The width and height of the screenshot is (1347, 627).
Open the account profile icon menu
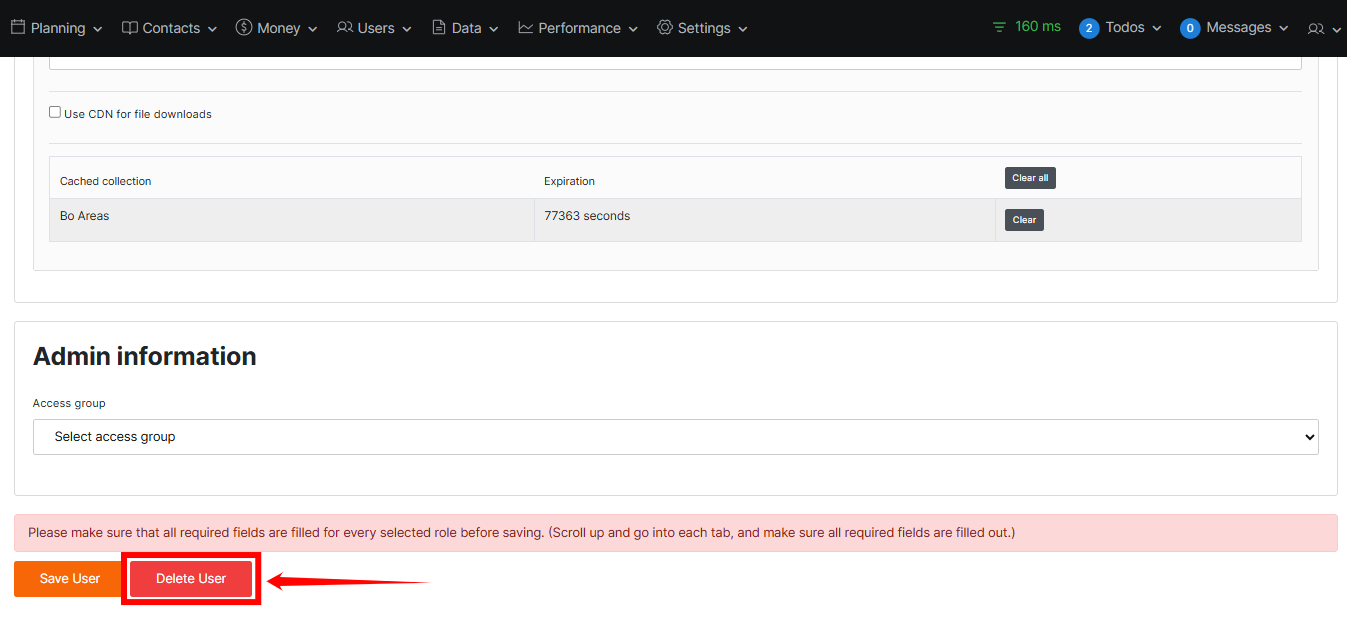coord(1316,29)
